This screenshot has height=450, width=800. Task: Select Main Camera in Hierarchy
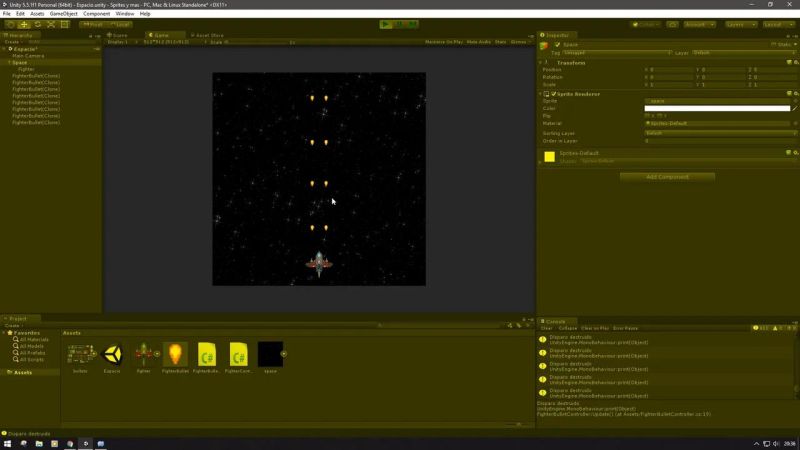point(28,56)
